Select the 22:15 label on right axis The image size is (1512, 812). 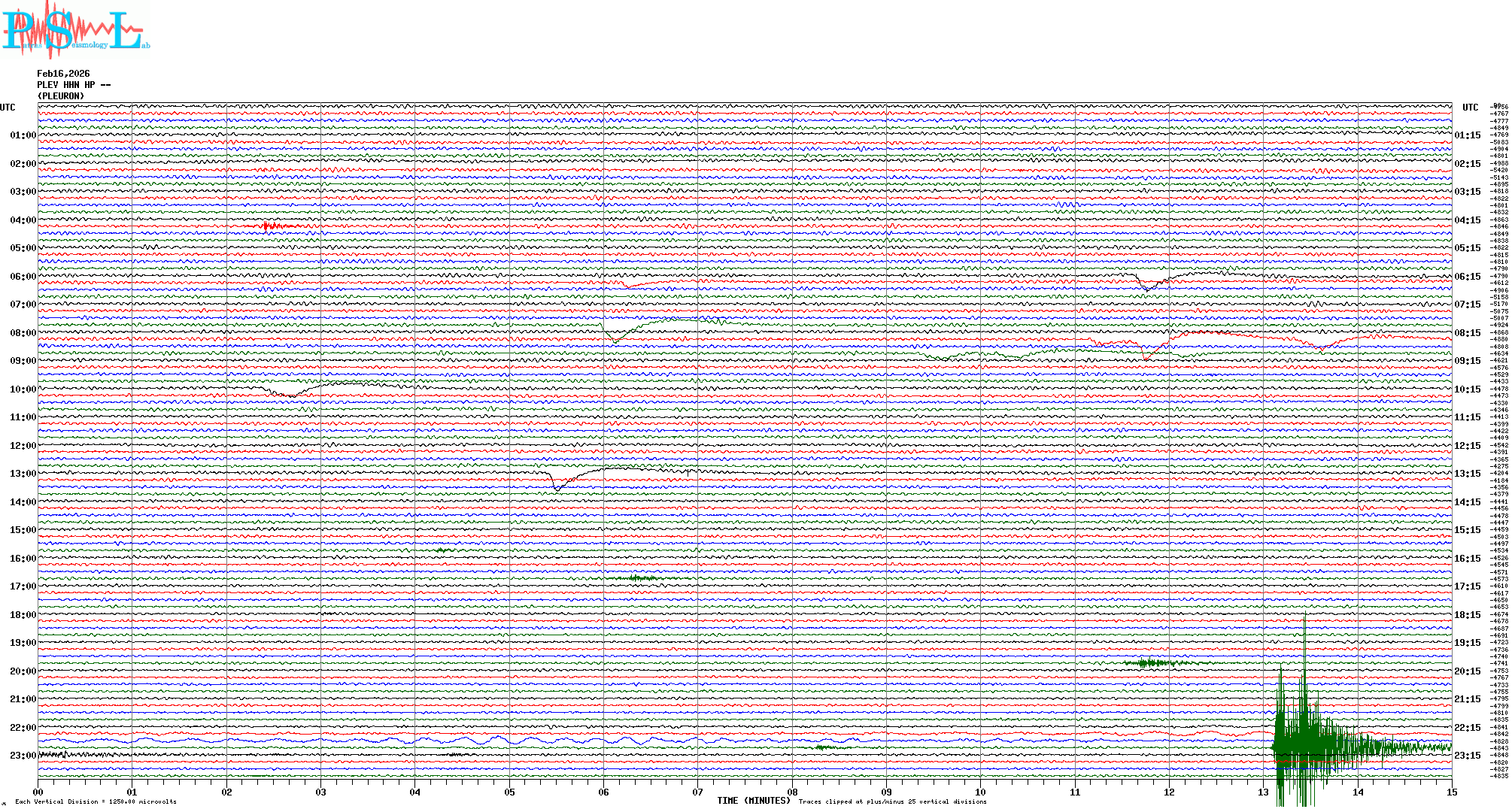[x=1468, y=728]
